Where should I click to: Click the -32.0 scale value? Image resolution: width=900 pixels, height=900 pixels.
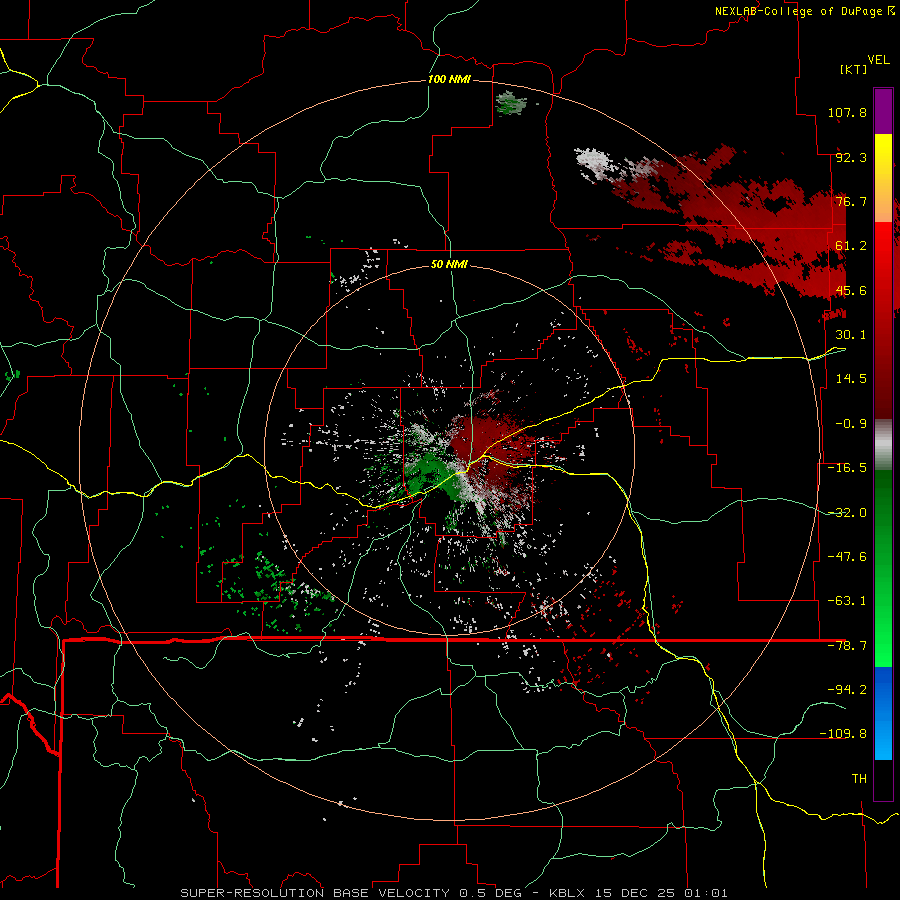tap(847, 513)
